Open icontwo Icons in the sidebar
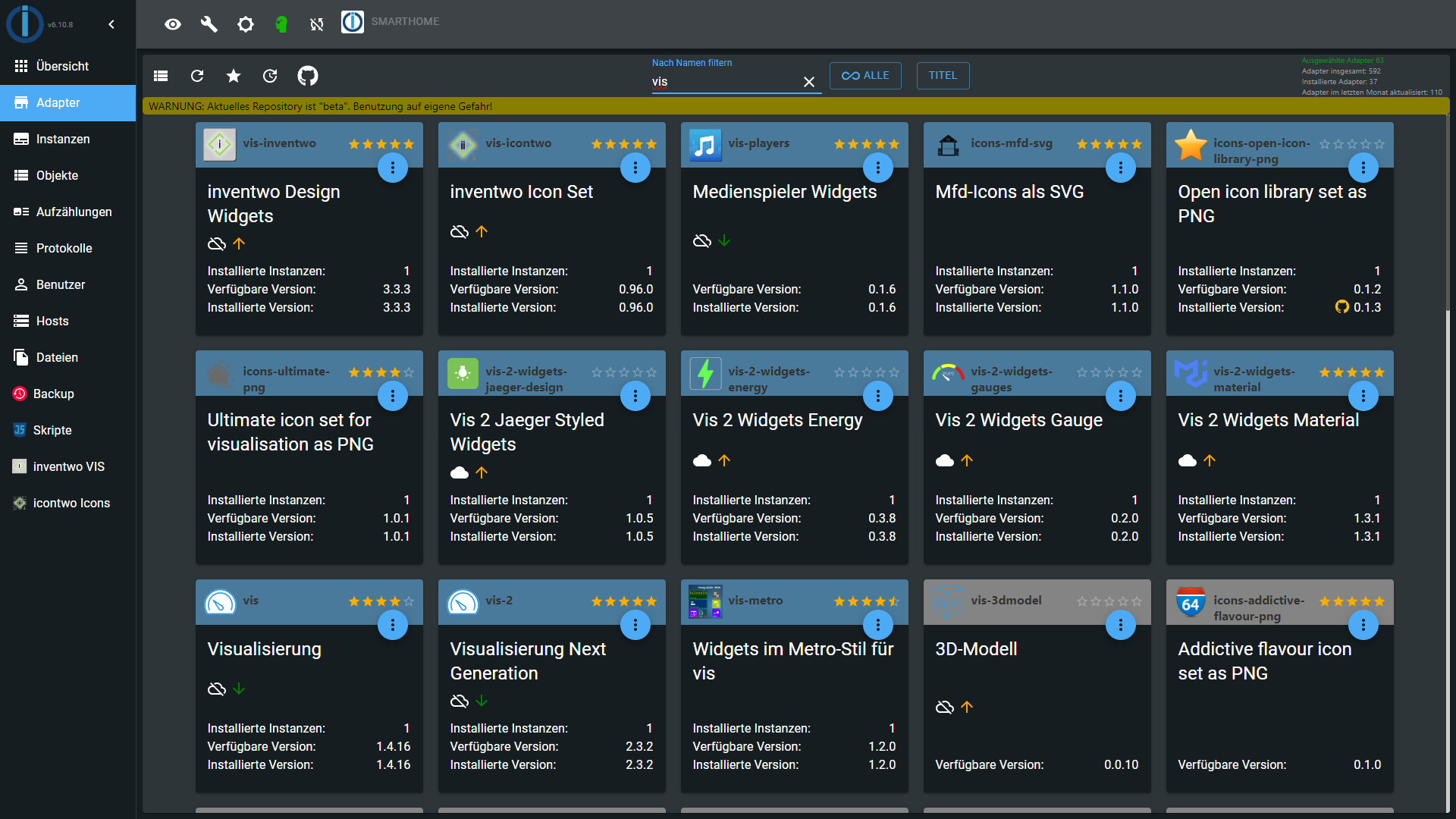Viewport: 1456px width, 819px height. click(x=68, y=503)
